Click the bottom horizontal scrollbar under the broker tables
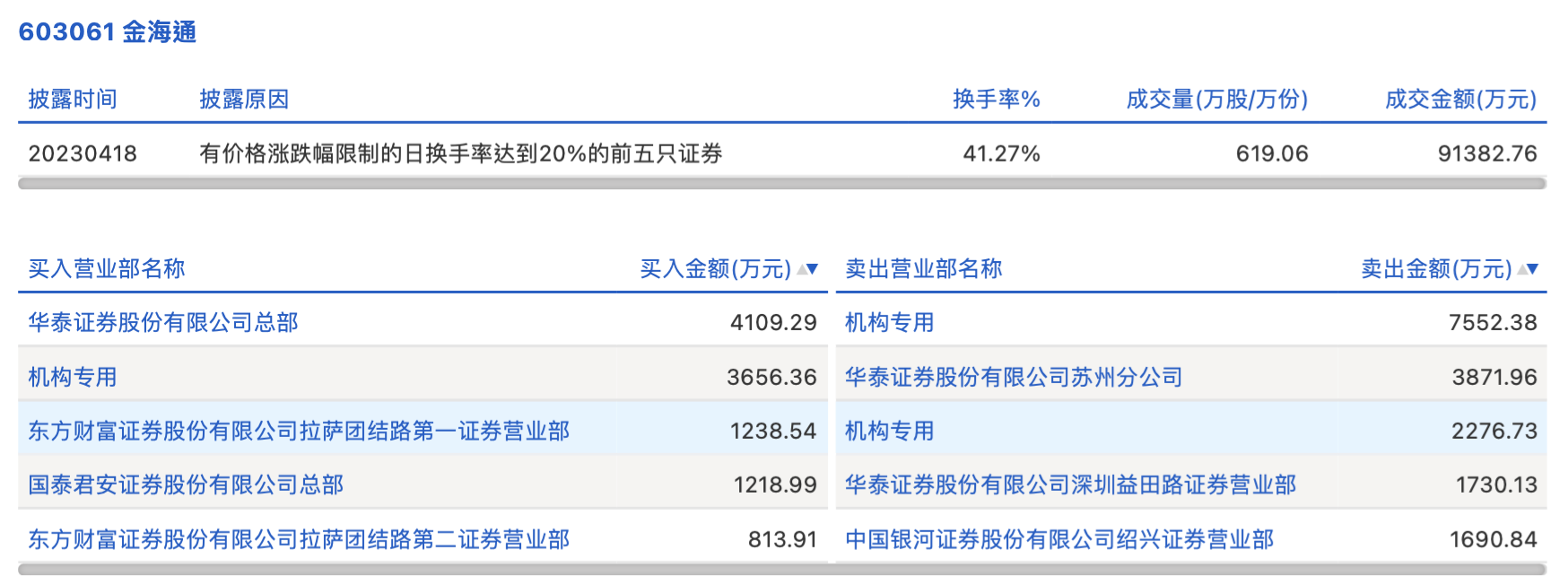The height and width of the screenshot is (585, 1568). click(x=782, y=569)
